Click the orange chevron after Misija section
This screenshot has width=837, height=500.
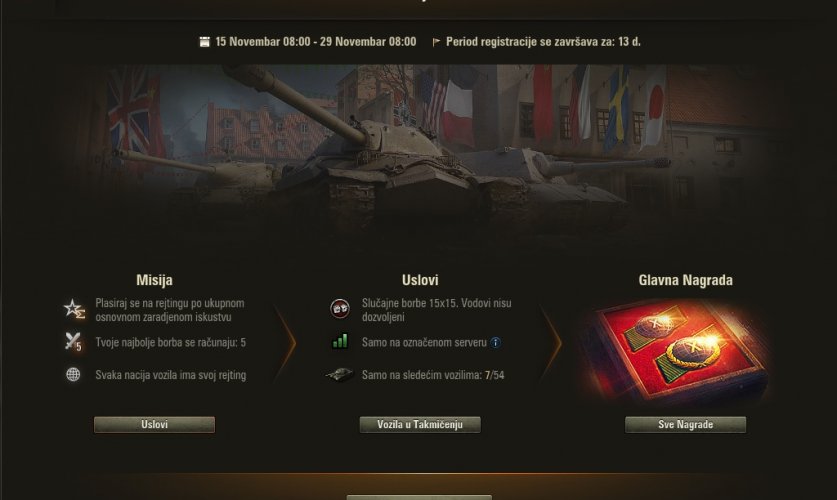[x=286, y=343]
